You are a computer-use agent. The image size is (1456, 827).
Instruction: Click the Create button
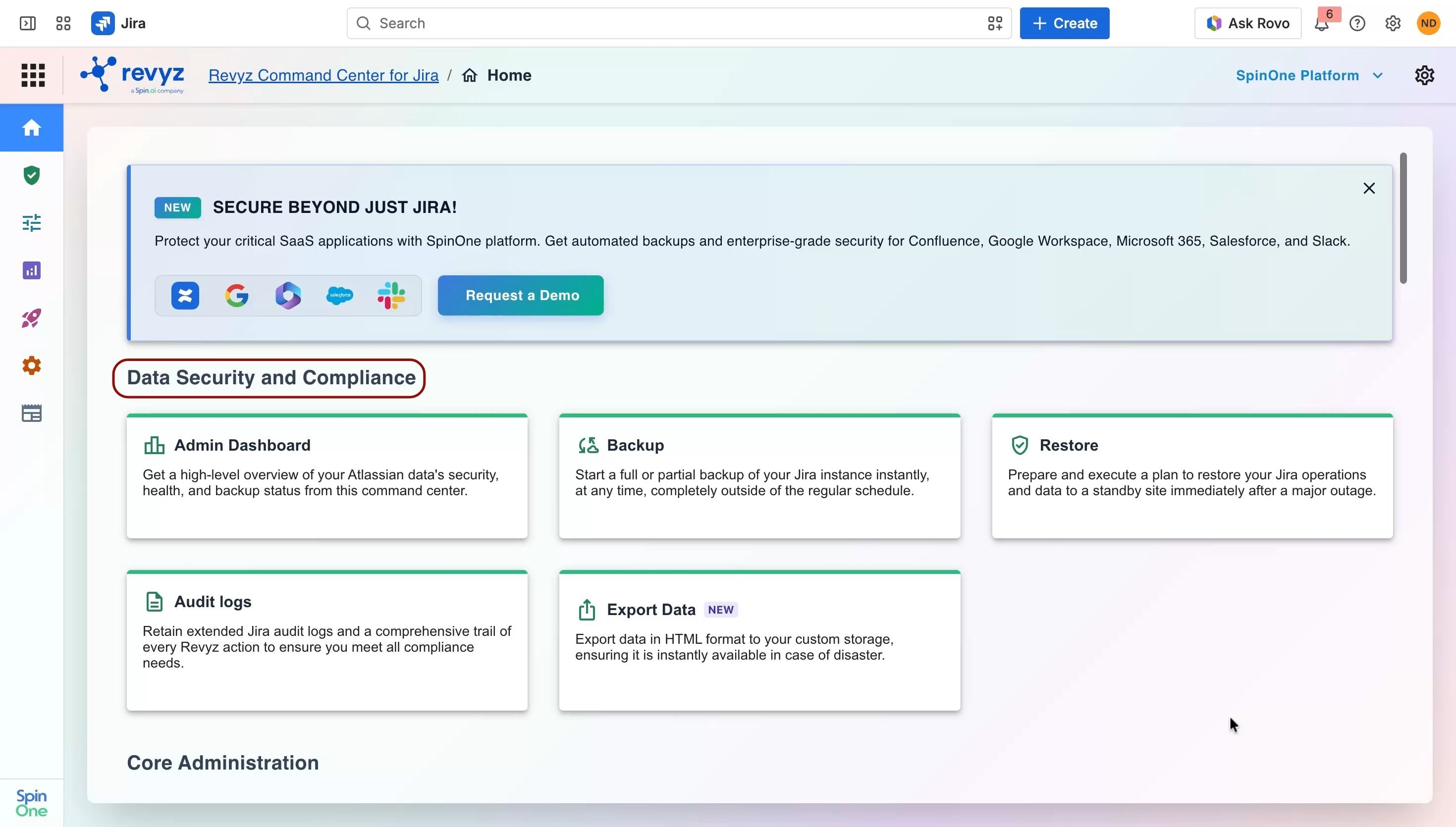(1064, 23)
